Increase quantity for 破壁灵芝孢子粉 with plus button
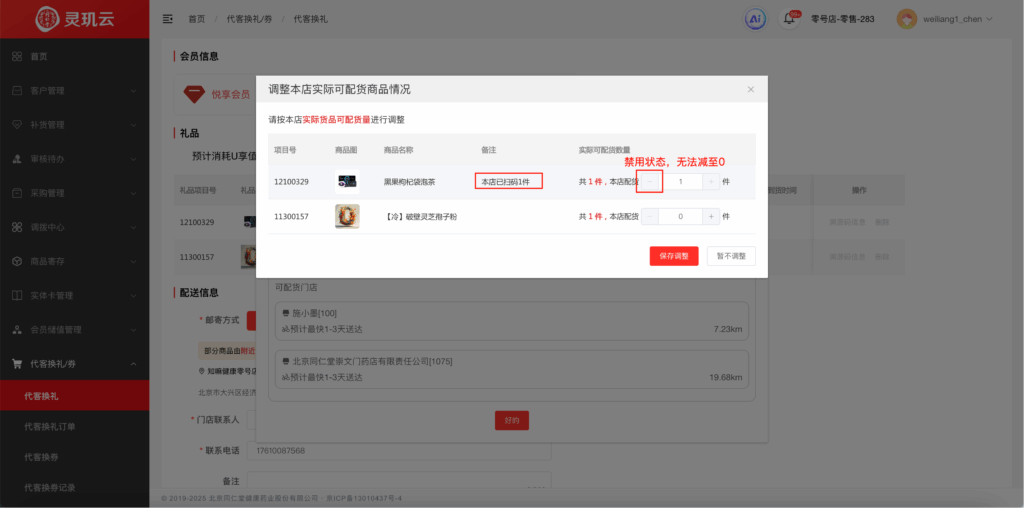1024x508 pixels. (x=711, y=216)
